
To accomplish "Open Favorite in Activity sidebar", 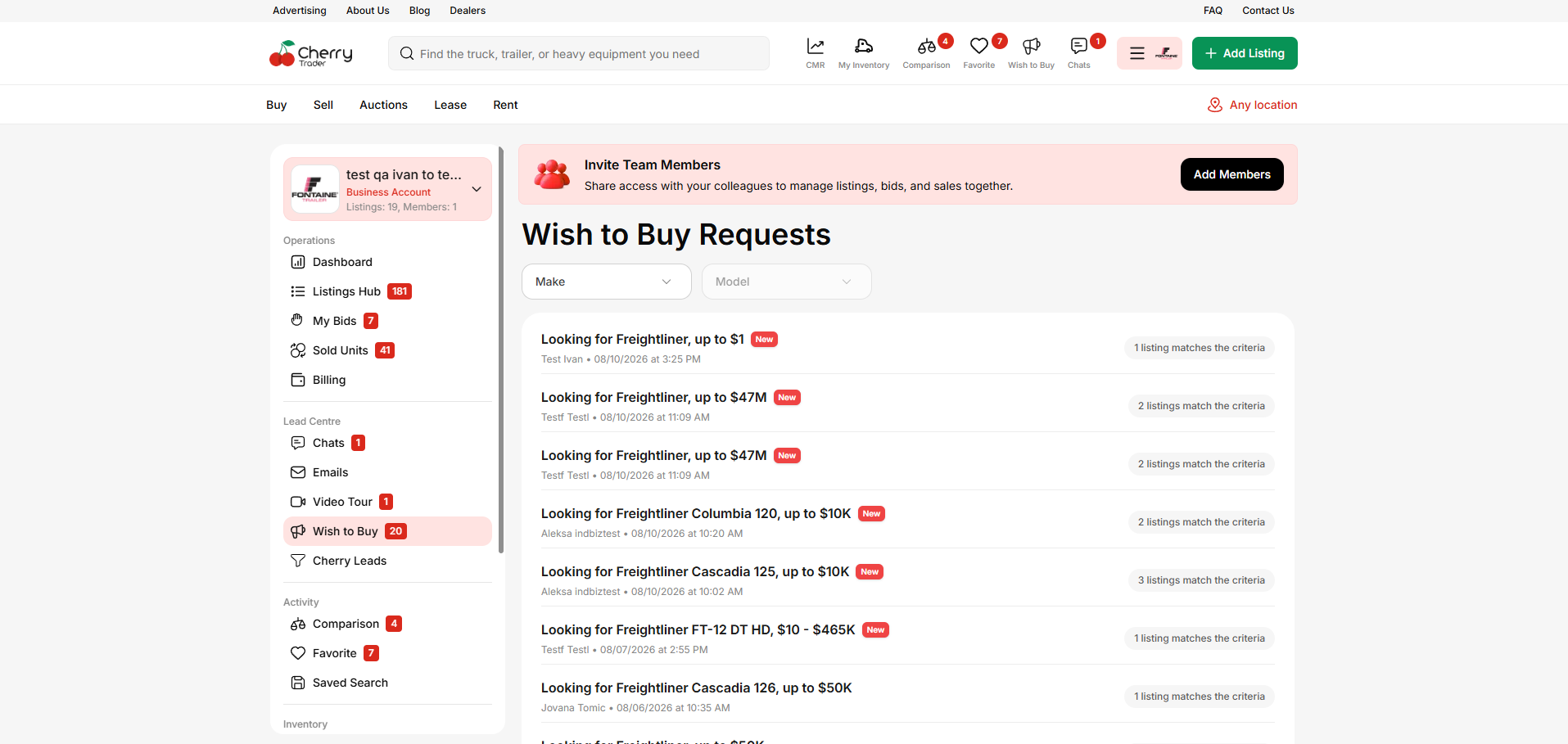I will [387, 653].
